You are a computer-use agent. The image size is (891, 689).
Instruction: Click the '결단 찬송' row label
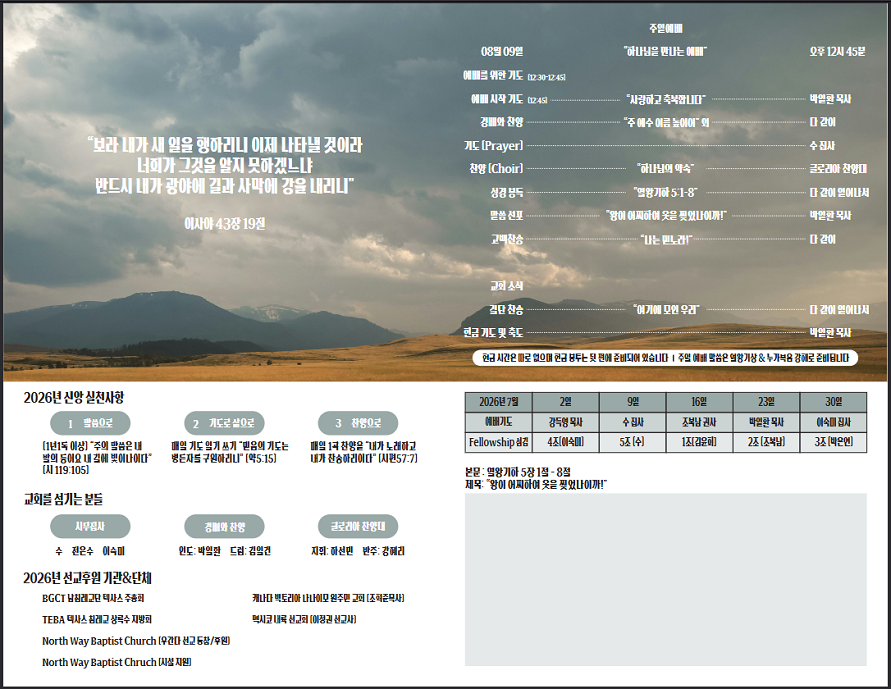coord(506,310)
